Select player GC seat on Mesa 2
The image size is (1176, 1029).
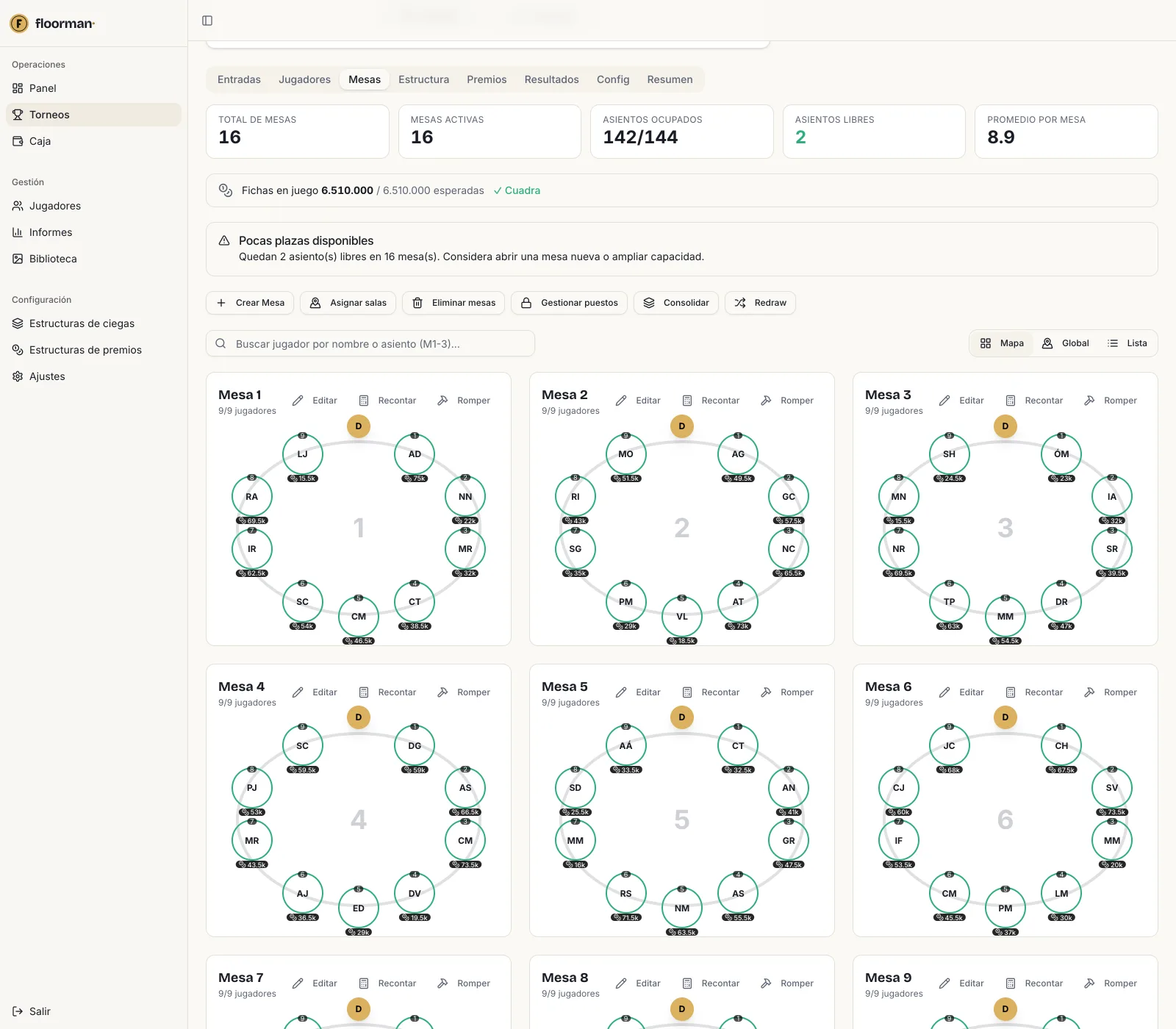pos(789,497)
